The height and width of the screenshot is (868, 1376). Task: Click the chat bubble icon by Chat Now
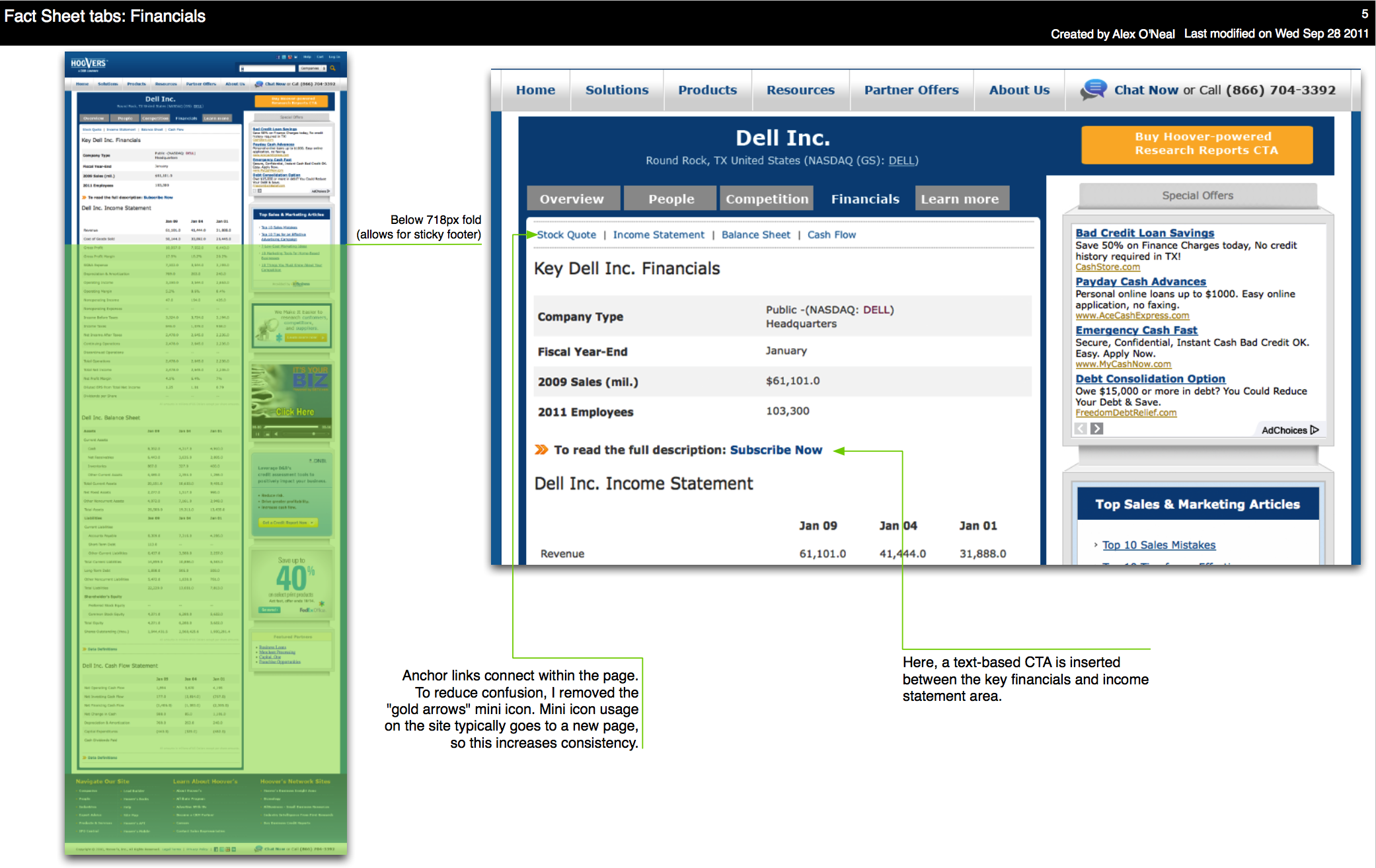click(1094, 89)
